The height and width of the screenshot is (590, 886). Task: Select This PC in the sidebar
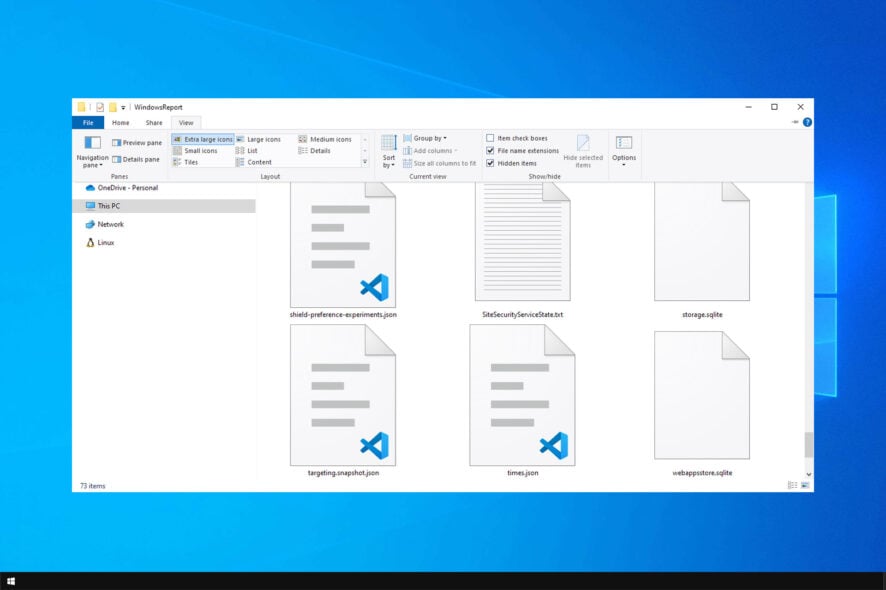tap(110, 206)
